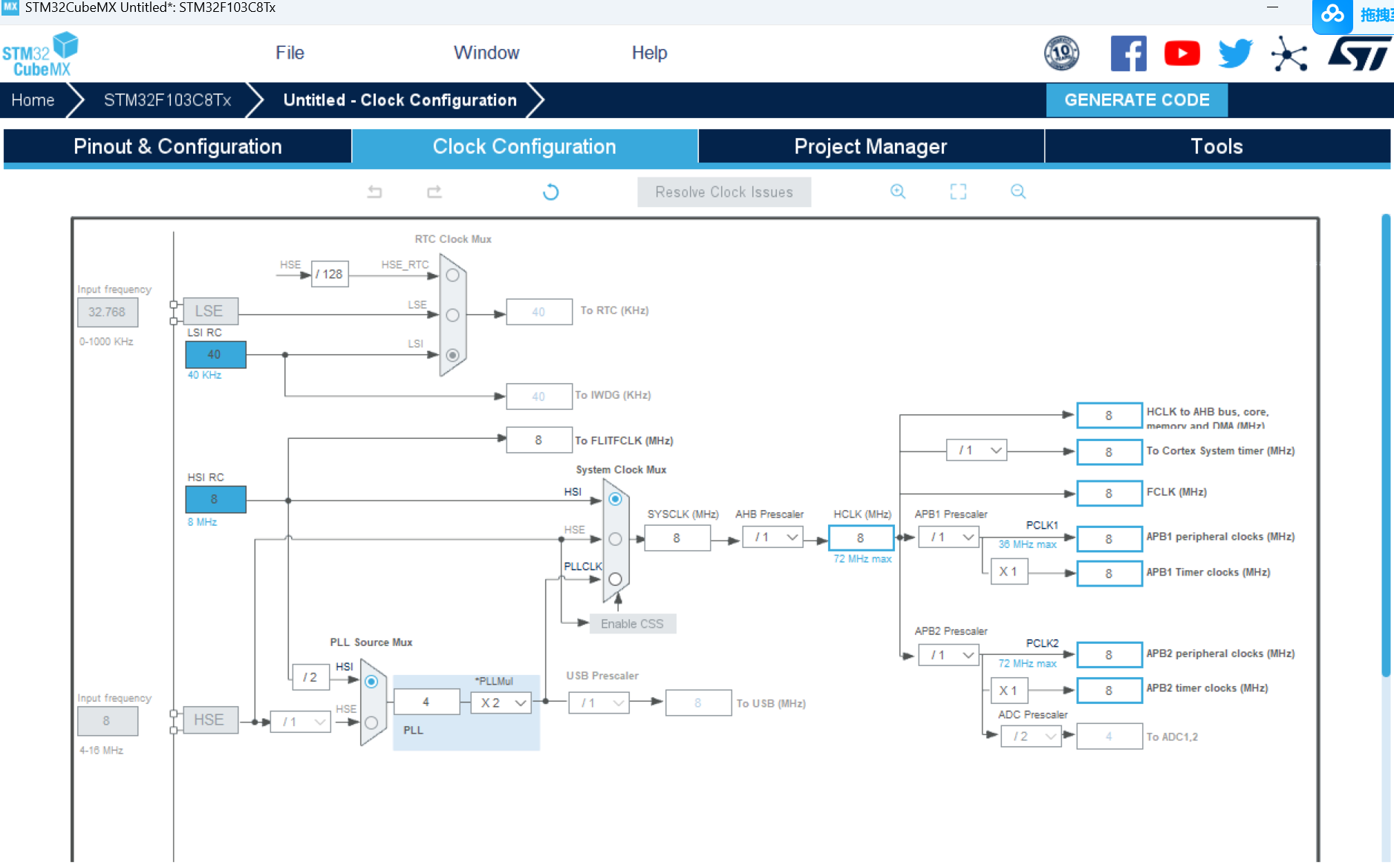Click the HSI RC 8 MHz block
Screen dimensions: 1394x868
point(215,499)
